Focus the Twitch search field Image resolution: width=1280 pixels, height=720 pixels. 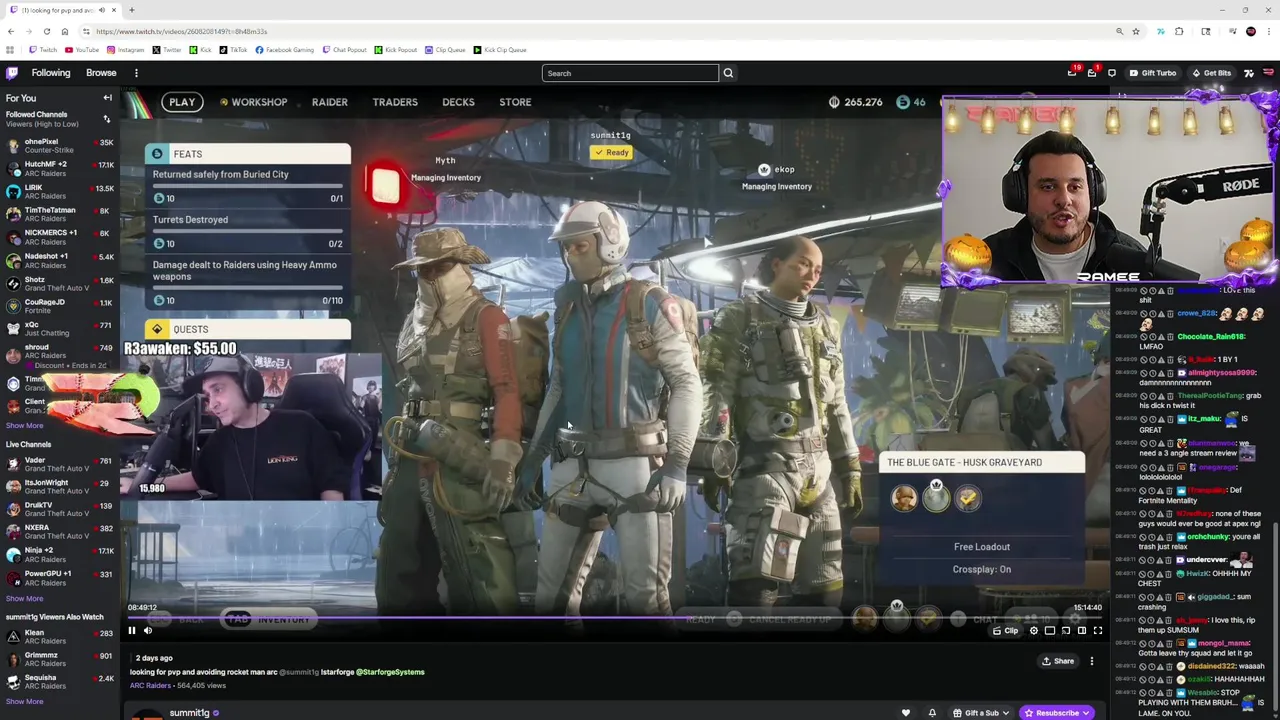[x=630, y=73]
